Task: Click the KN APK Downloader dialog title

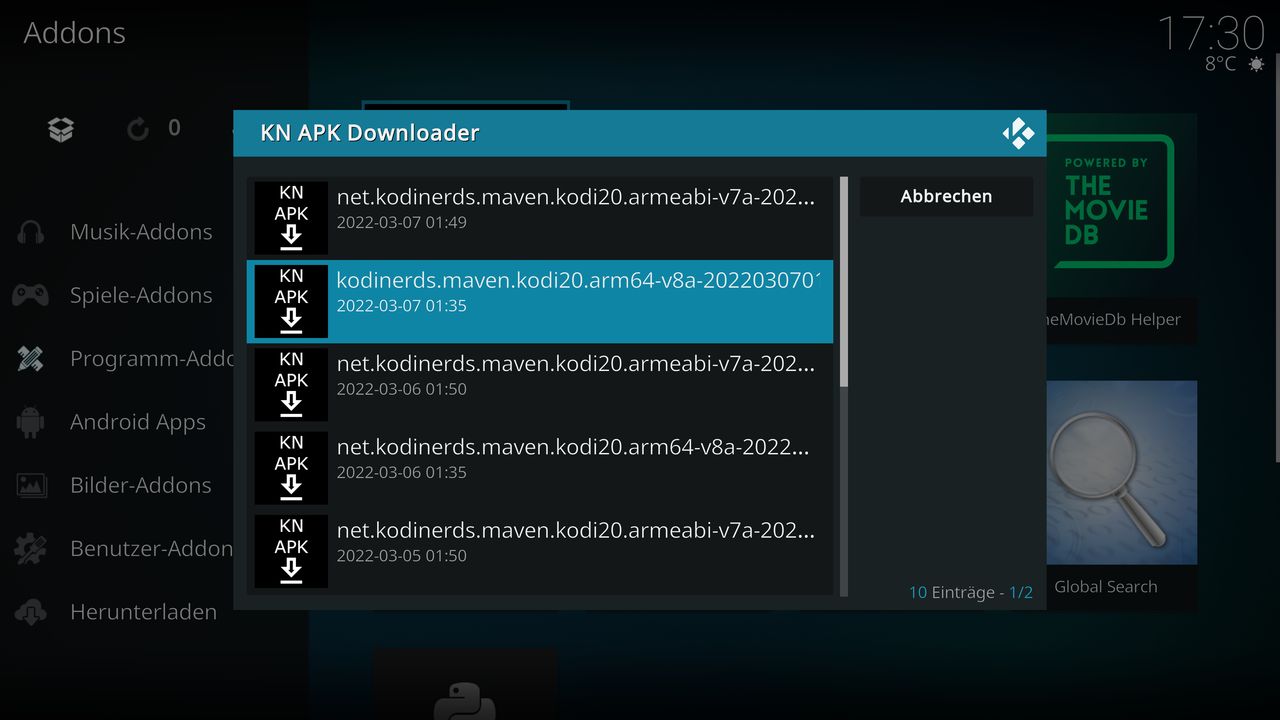Action: [370, 133]
